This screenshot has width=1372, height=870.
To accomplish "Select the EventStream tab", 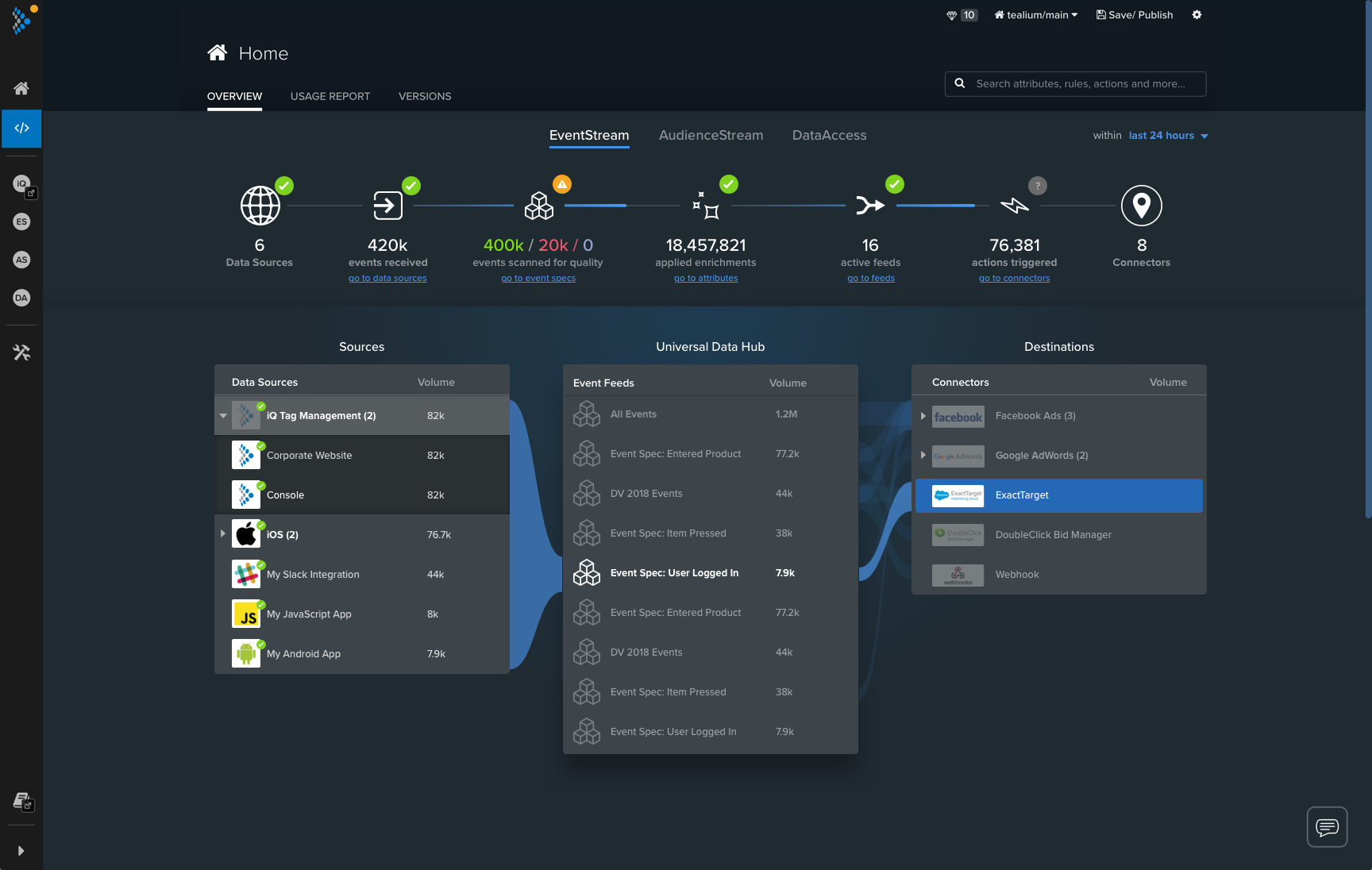I will pos(589,135).
